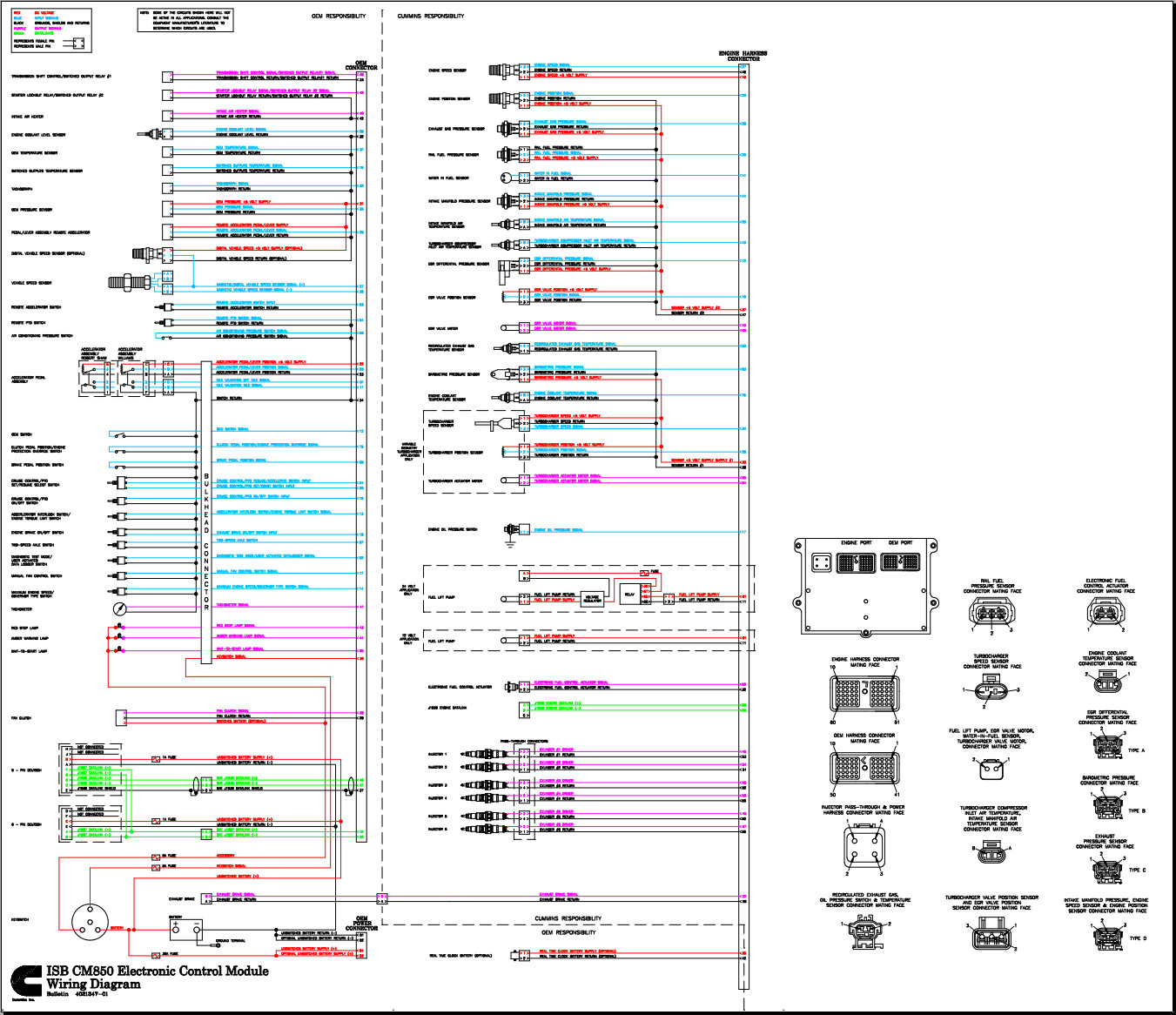Select the 'Wiring Diagram' subtitle text
This screenshot has width=1176, height=1015.
(93, 984)
